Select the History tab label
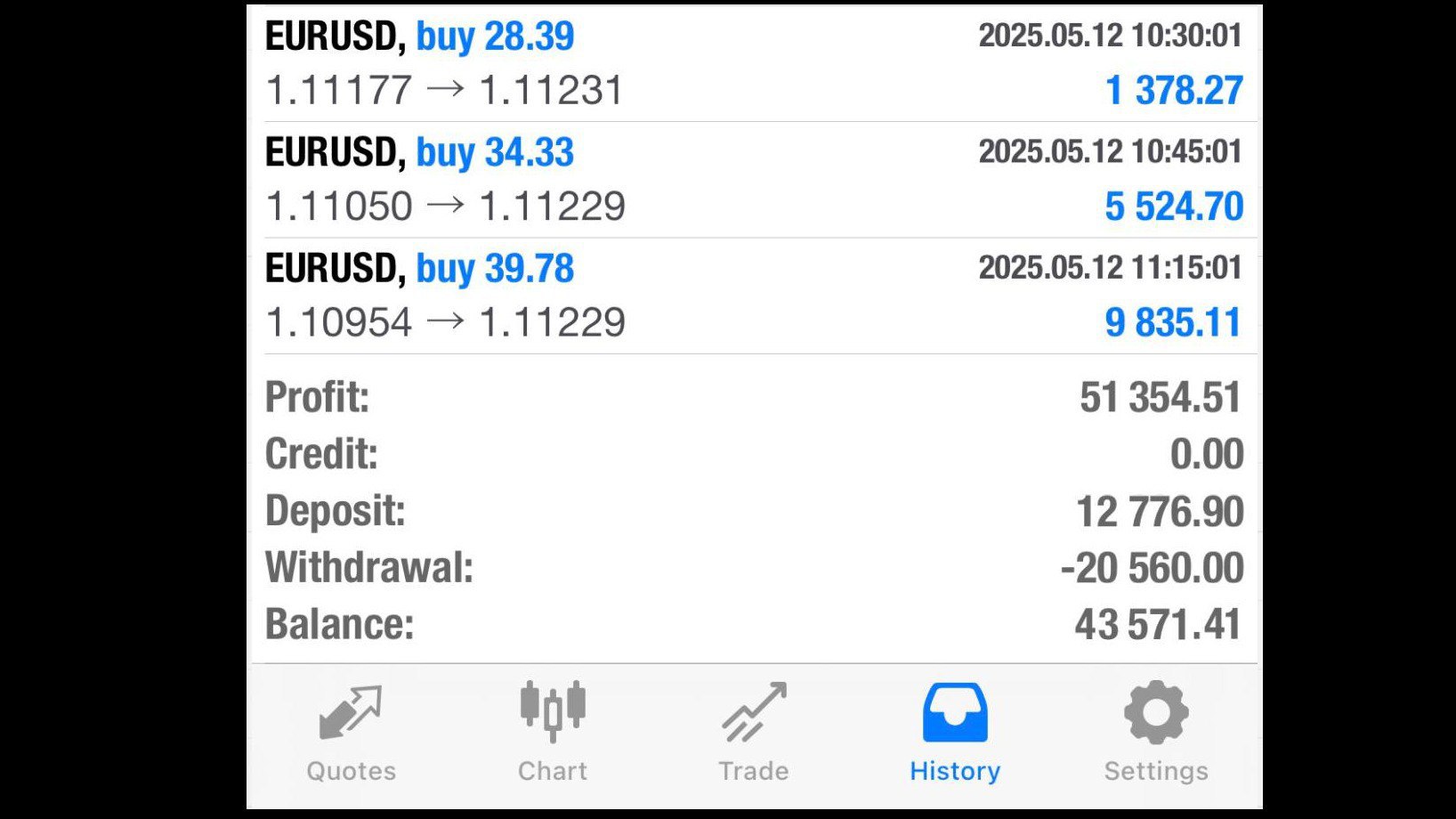The height and width of the screenshot is (819, 1456). (955, 771)
